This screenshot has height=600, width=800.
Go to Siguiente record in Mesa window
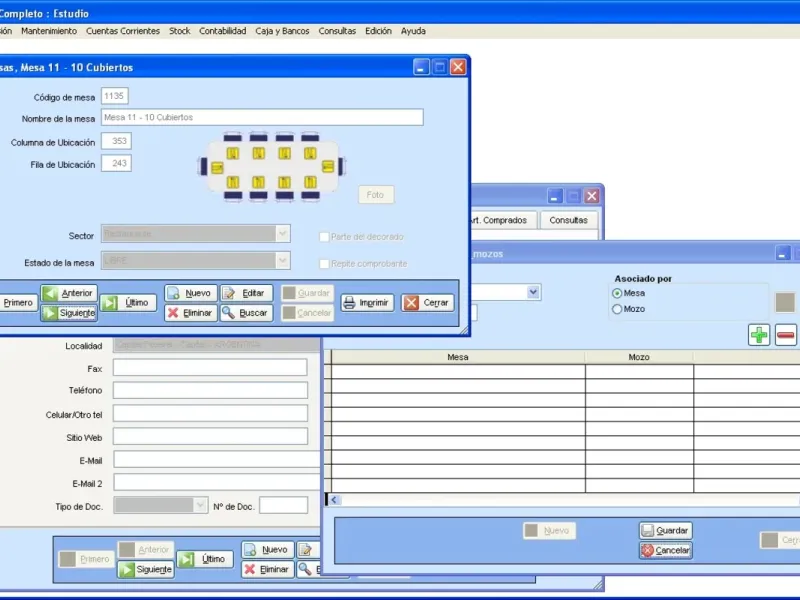click(x=69, y=313)
